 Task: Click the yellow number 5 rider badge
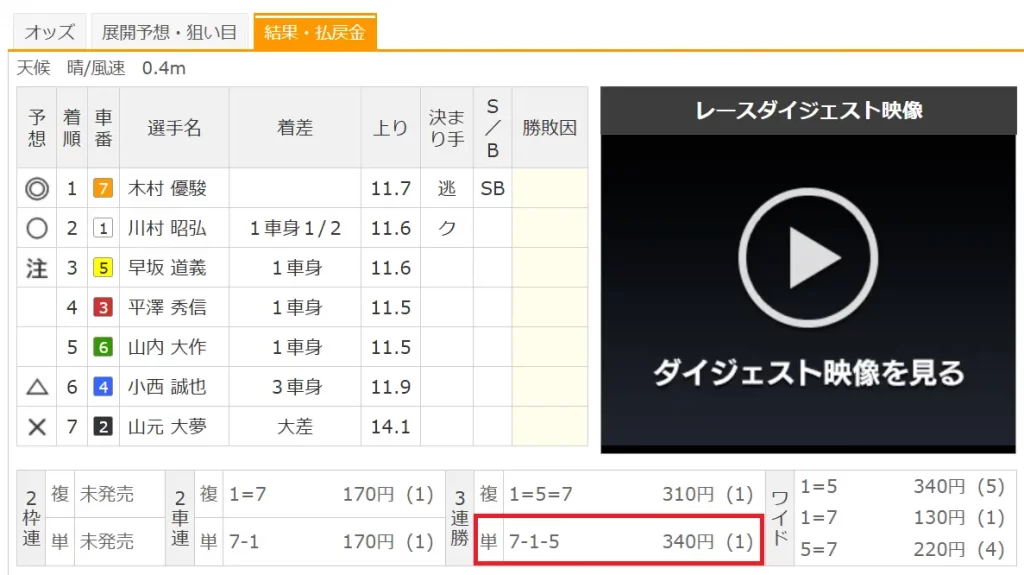pos(103,268)
